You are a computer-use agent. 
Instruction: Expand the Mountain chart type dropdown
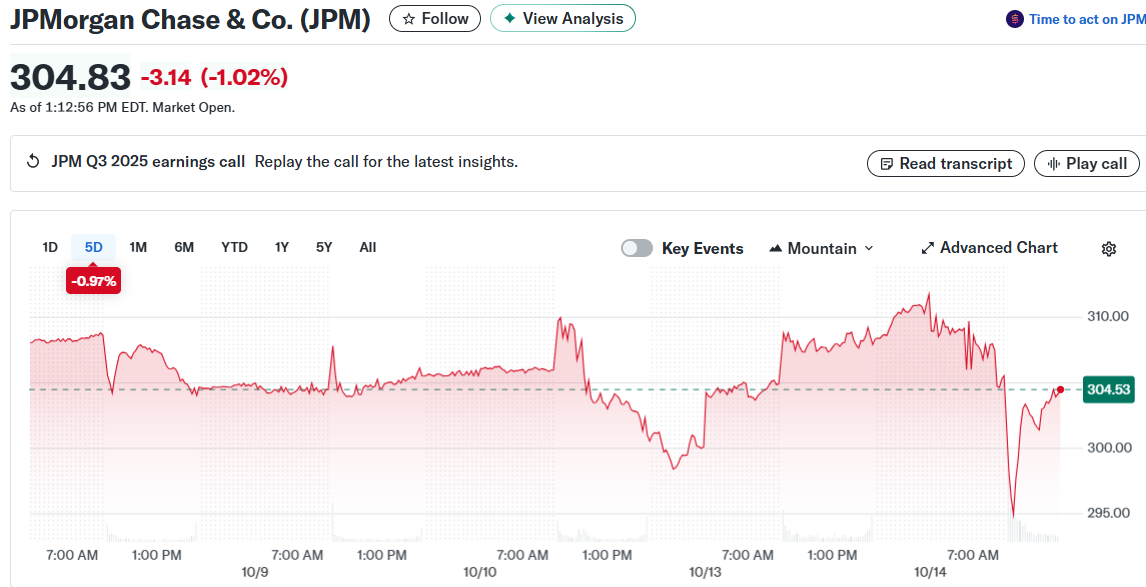click(x=821, y=248)
